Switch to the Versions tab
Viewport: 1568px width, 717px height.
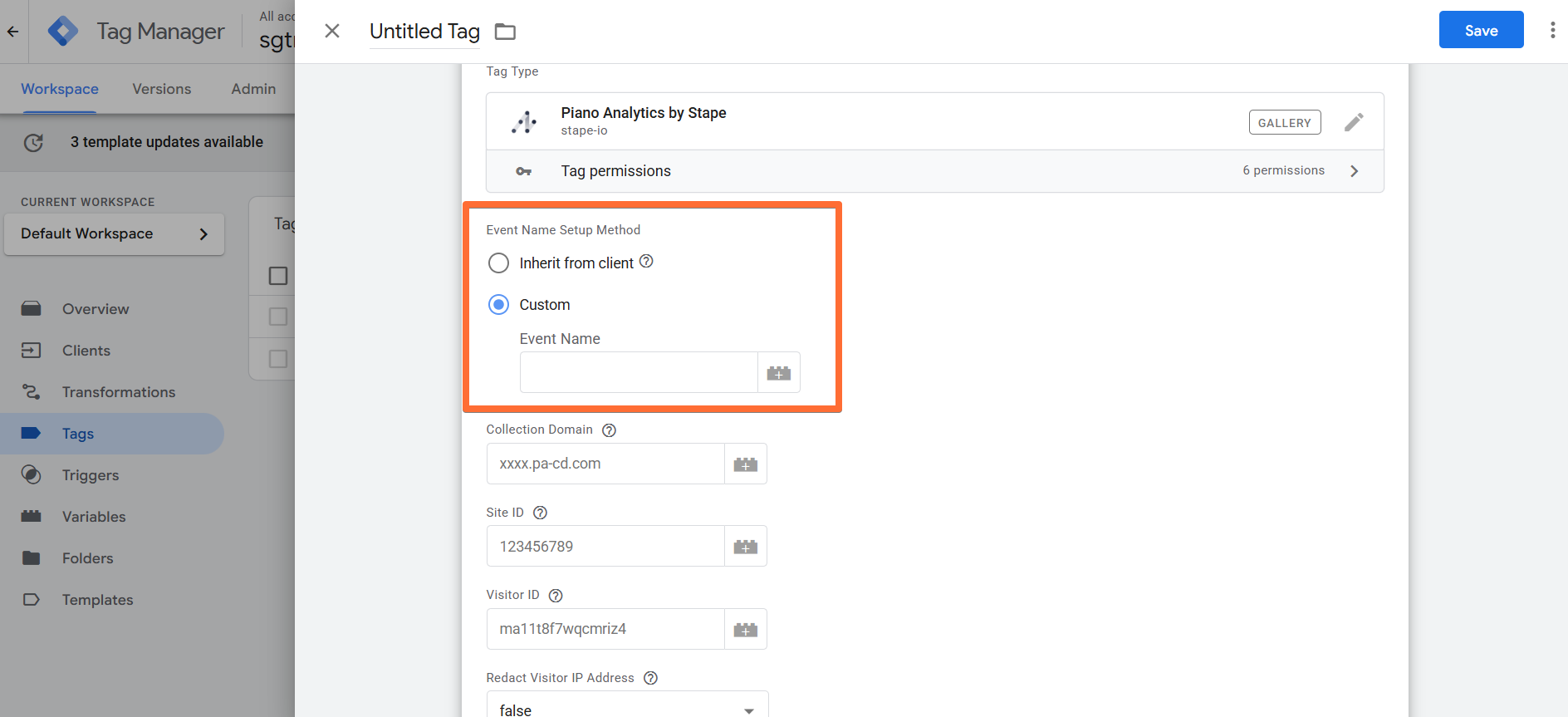161,89
